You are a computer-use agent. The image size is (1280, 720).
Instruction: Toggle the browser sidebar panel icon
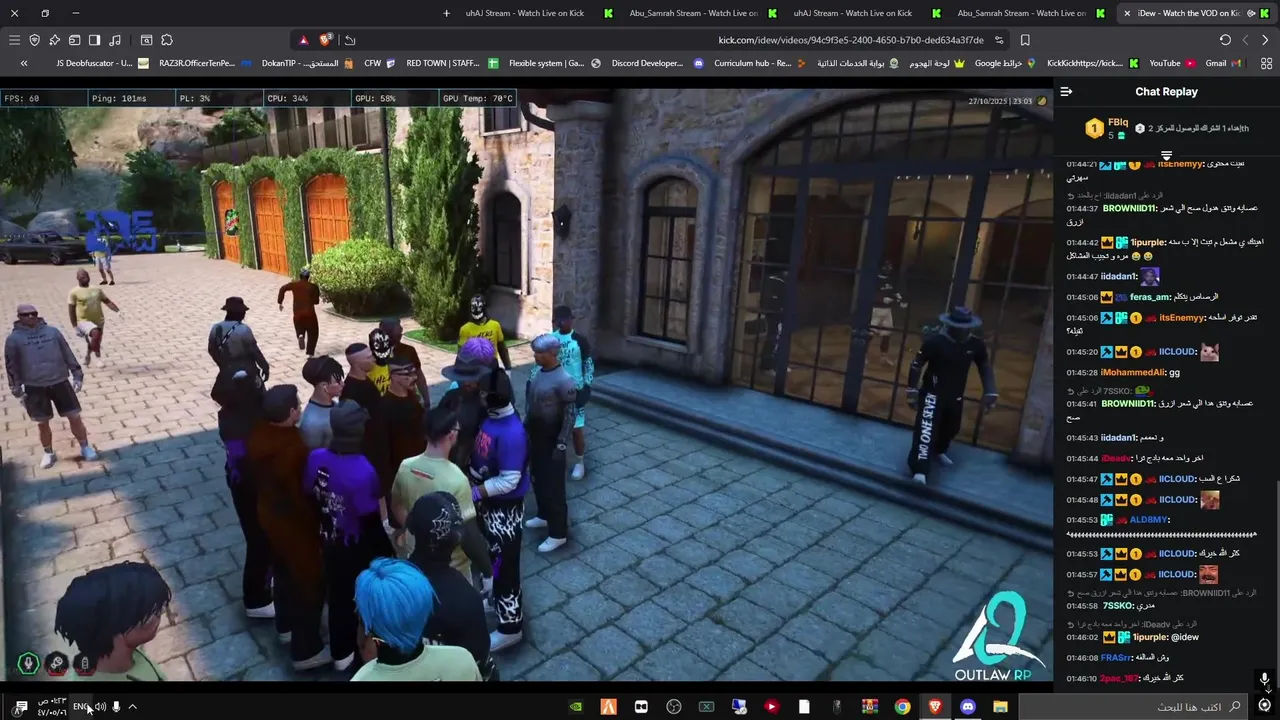pyautogui.click(x=94, y=40)
